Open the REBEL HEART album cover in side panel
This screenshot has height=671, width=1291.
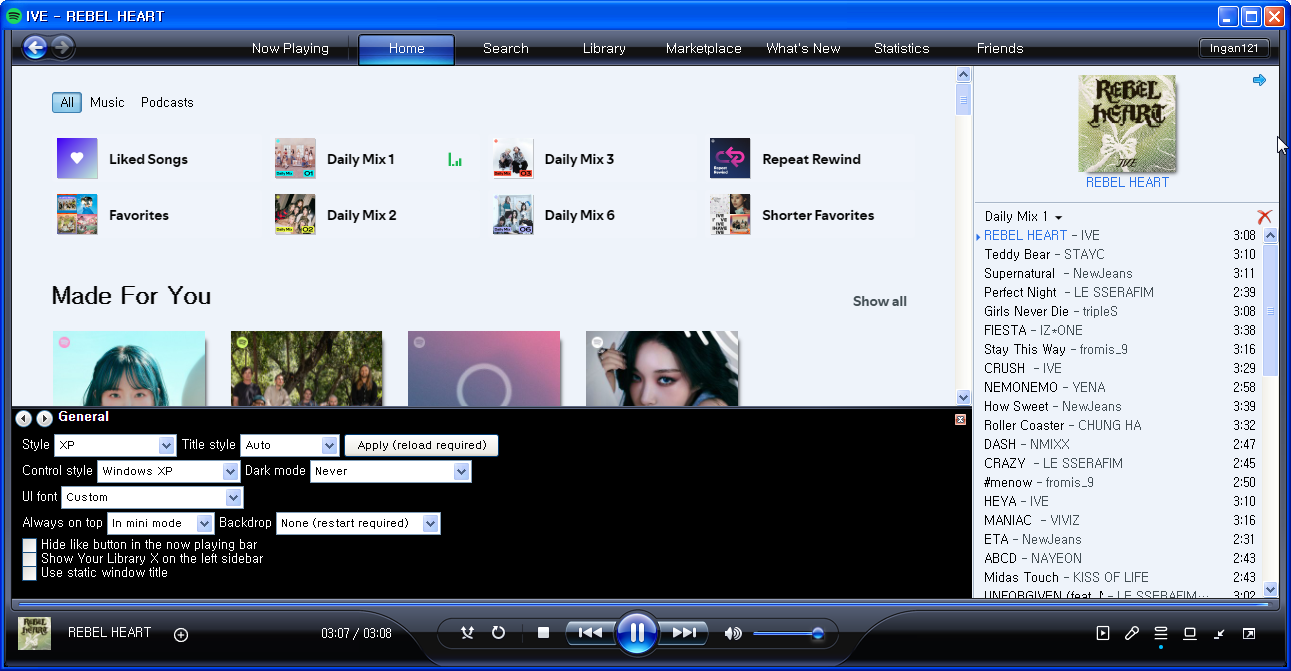1127,124
